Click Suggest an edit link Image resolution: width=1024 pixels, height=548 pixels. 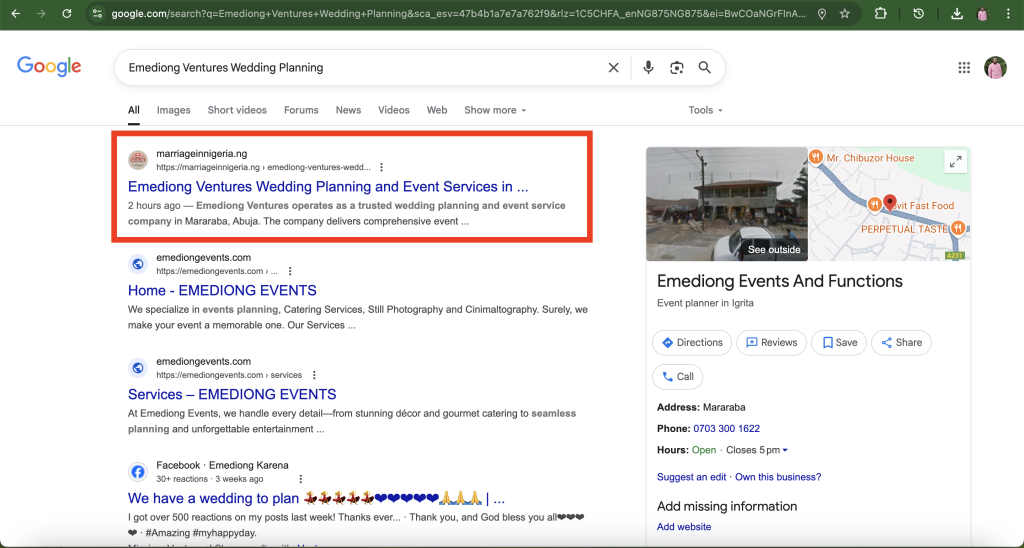click(x=691, y=477)
